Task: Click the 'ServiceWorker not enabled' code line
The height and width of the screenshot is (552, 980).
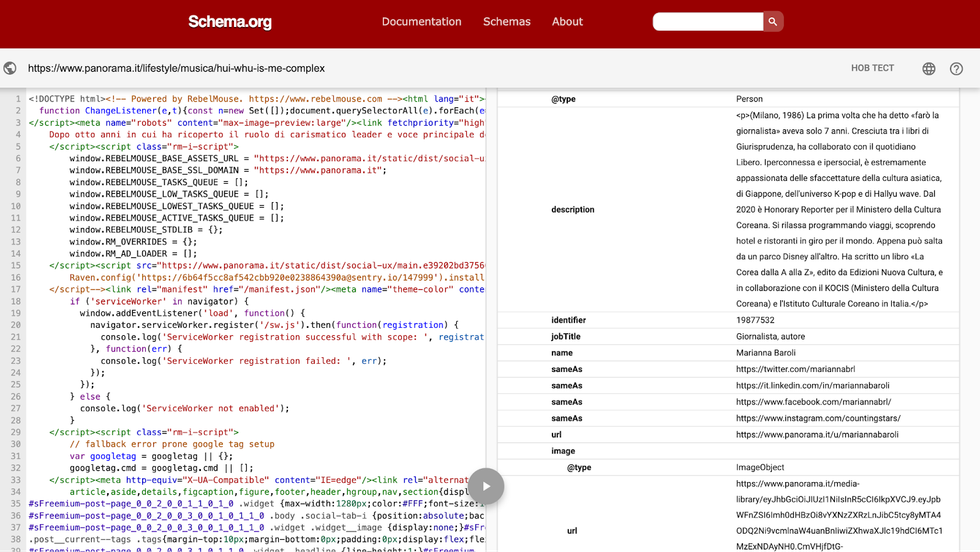Action: click(184, 408)
